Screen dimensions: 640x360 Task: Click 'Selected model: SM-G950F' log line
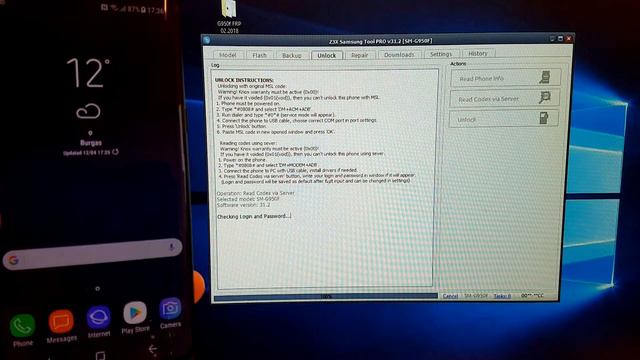pyautogui.click(x=248, y=199)
